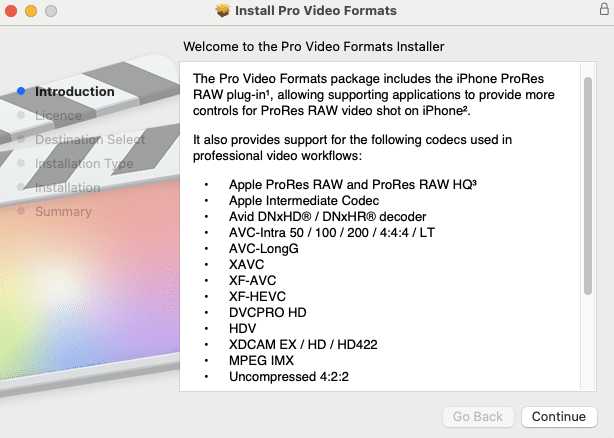The image size is (614, 438).
Task: Click the blue bullet beside Introduction
Action: (21, 91)
